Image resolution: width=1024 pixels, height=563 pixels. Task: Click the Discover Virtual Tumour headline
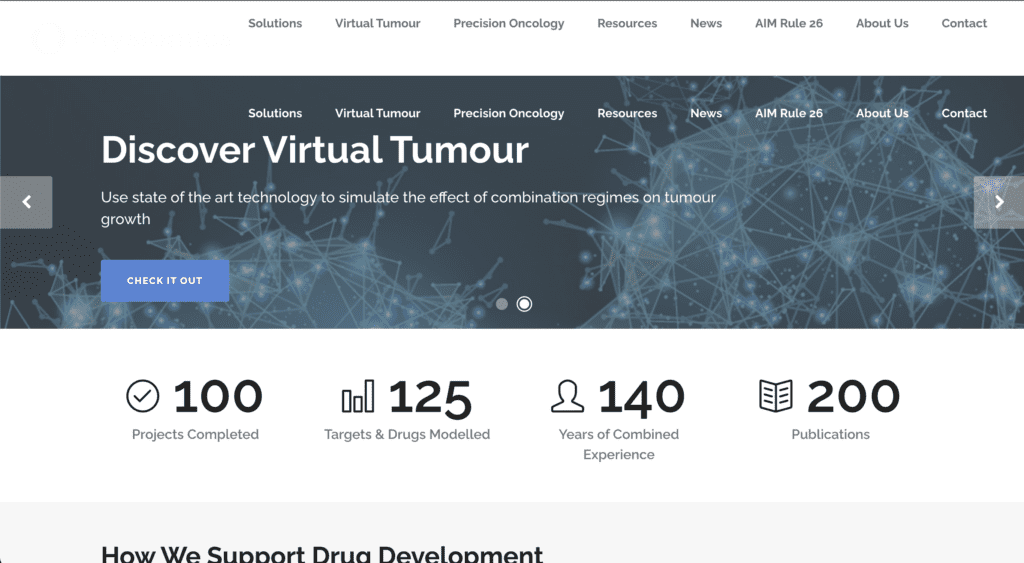[x=315, y=150]
